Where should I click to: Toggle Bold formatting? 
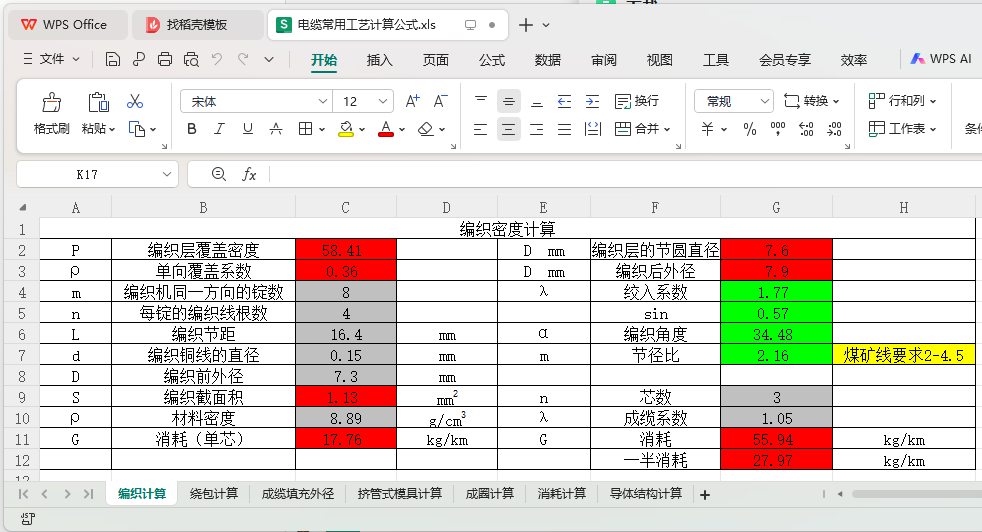point(192,129)
